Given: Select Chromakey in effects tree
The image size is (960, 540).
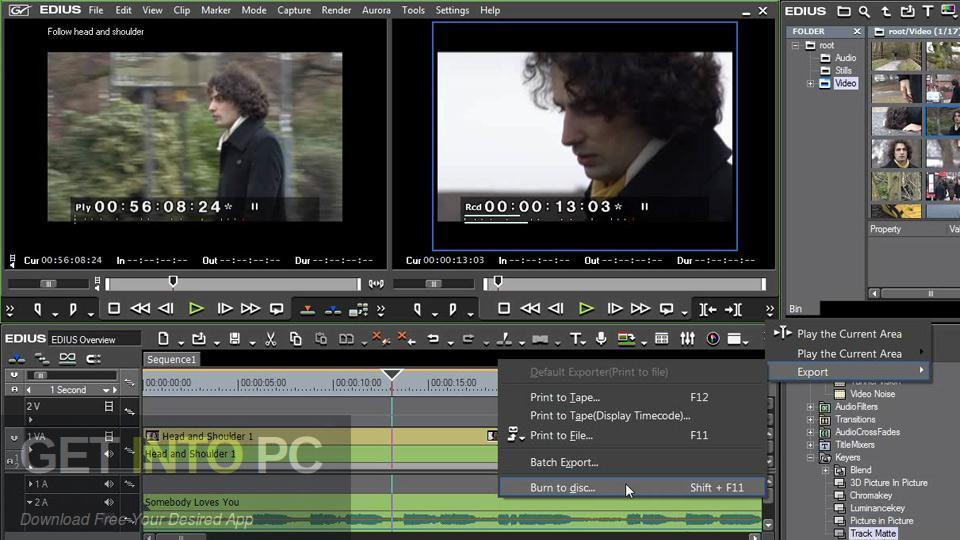Looking at the screenshot, I should point(871,495).
